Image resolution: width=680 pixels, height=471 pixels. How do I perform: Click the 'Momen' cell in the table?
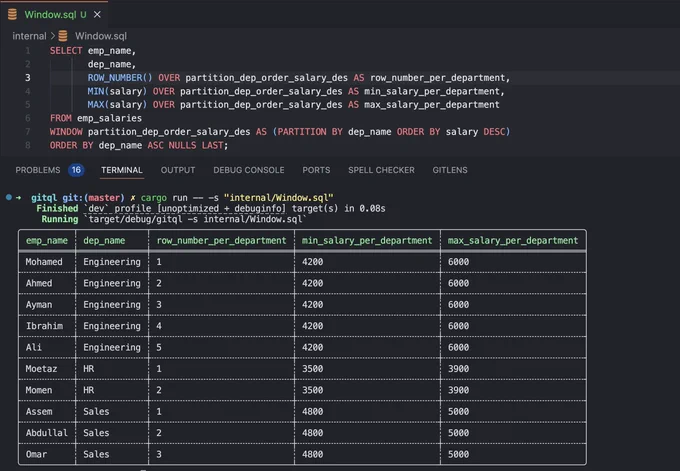[x=39, y=390]
